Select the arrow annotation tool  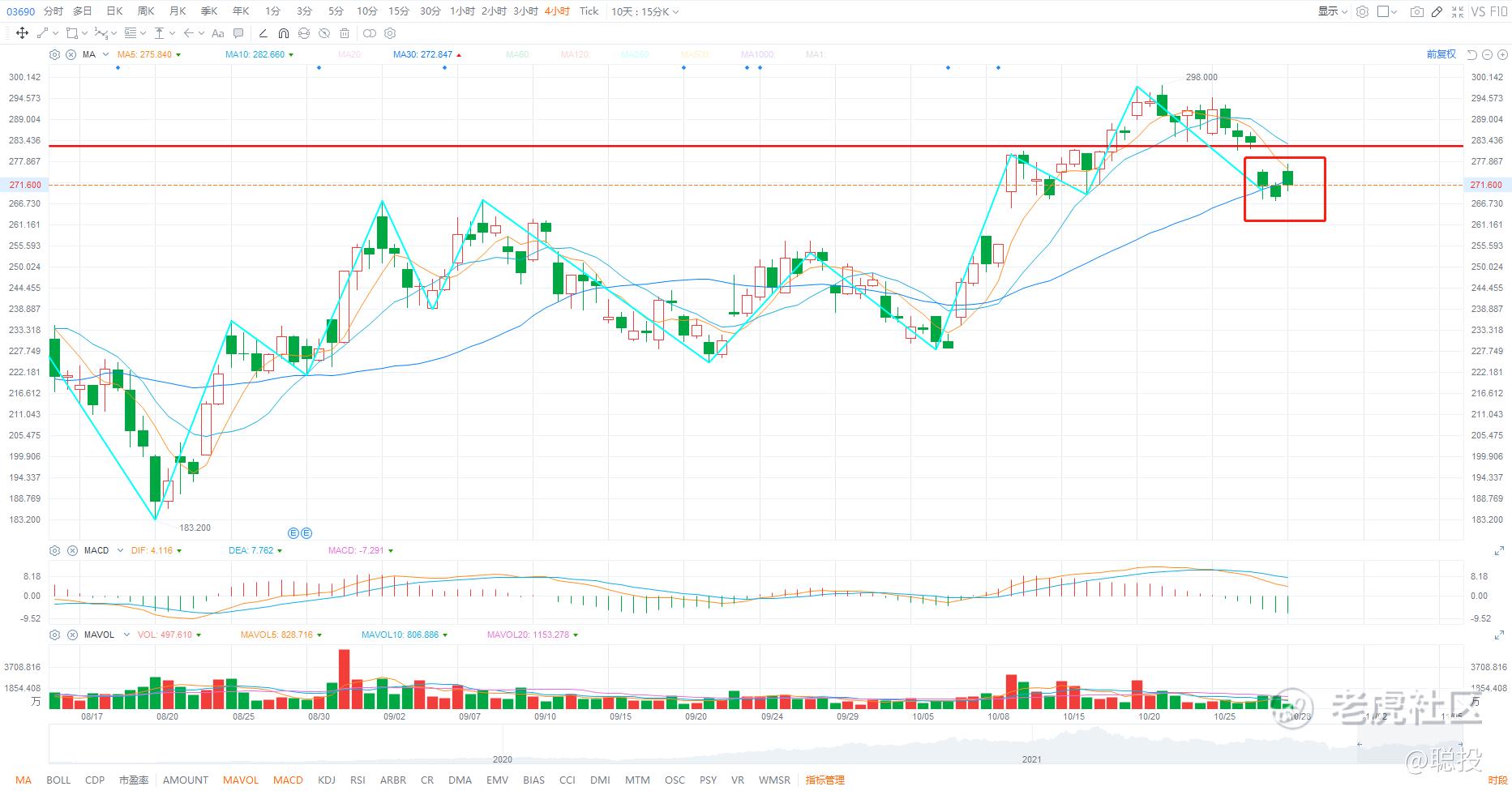[188, 33]
